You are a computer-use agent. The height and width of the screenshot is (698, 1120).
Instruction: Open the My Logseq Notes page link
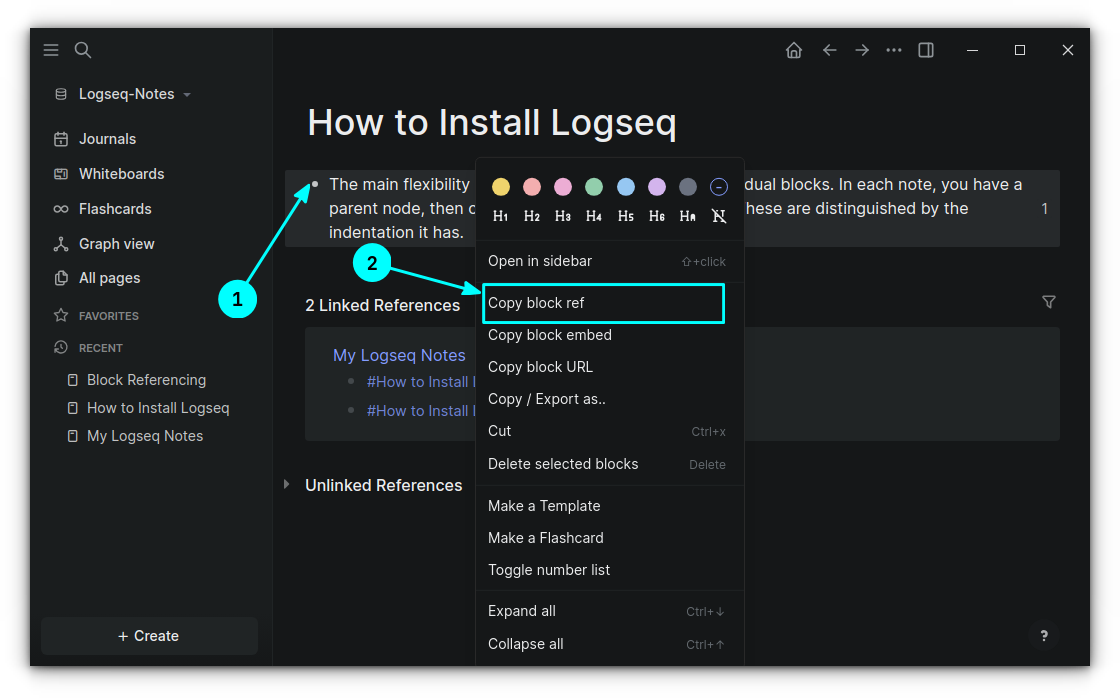(399, 355)
